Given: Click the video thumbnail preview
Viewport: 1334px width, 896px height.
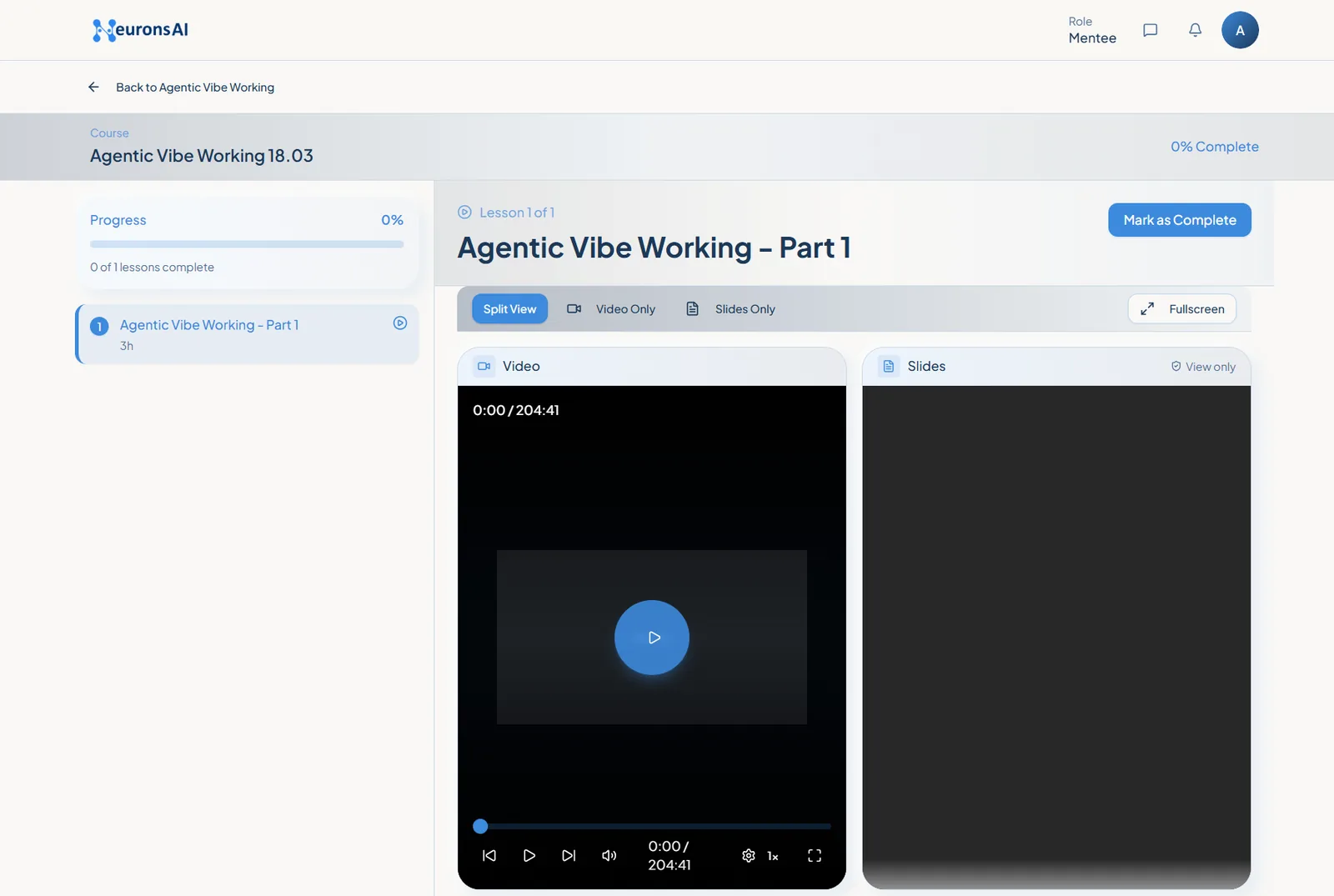Looking at the screenshot, I should (652, 637).
